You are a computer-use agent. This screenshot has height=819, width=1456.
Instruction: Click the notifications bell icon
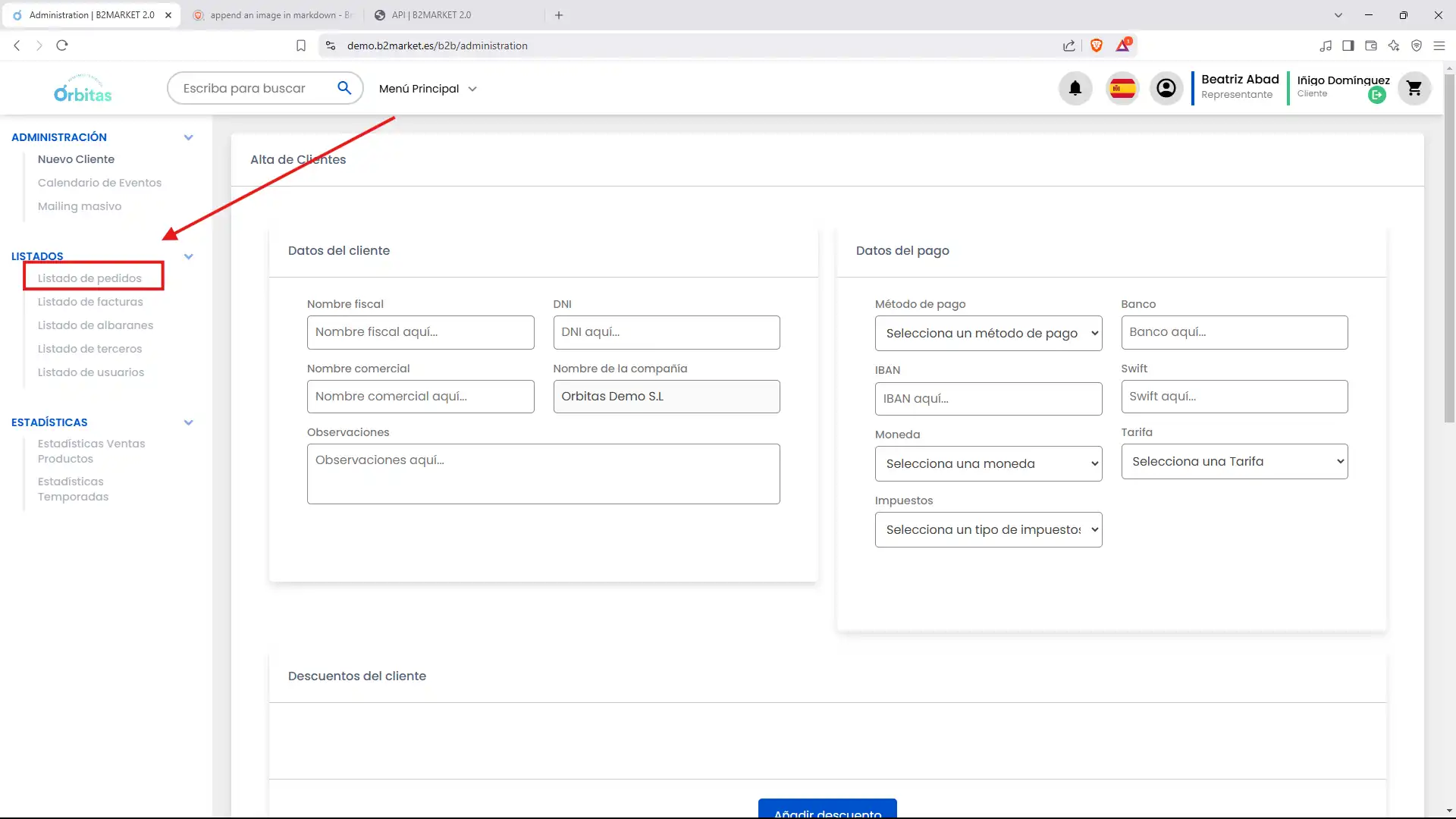point(1075,89)
